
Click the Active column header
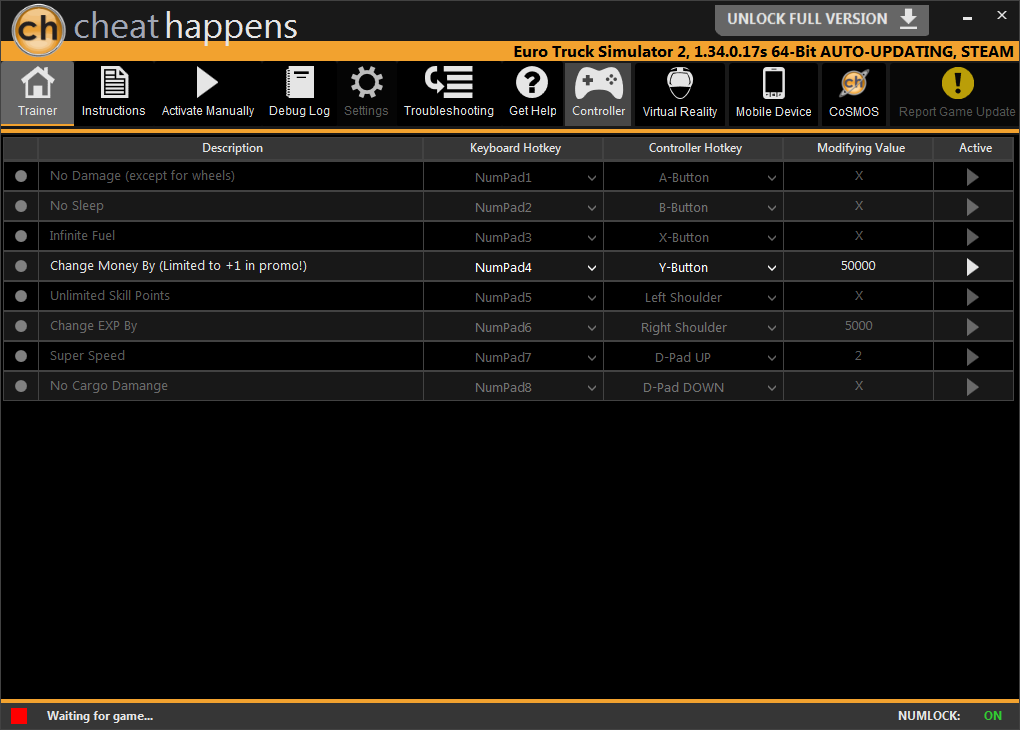[975, 148]
